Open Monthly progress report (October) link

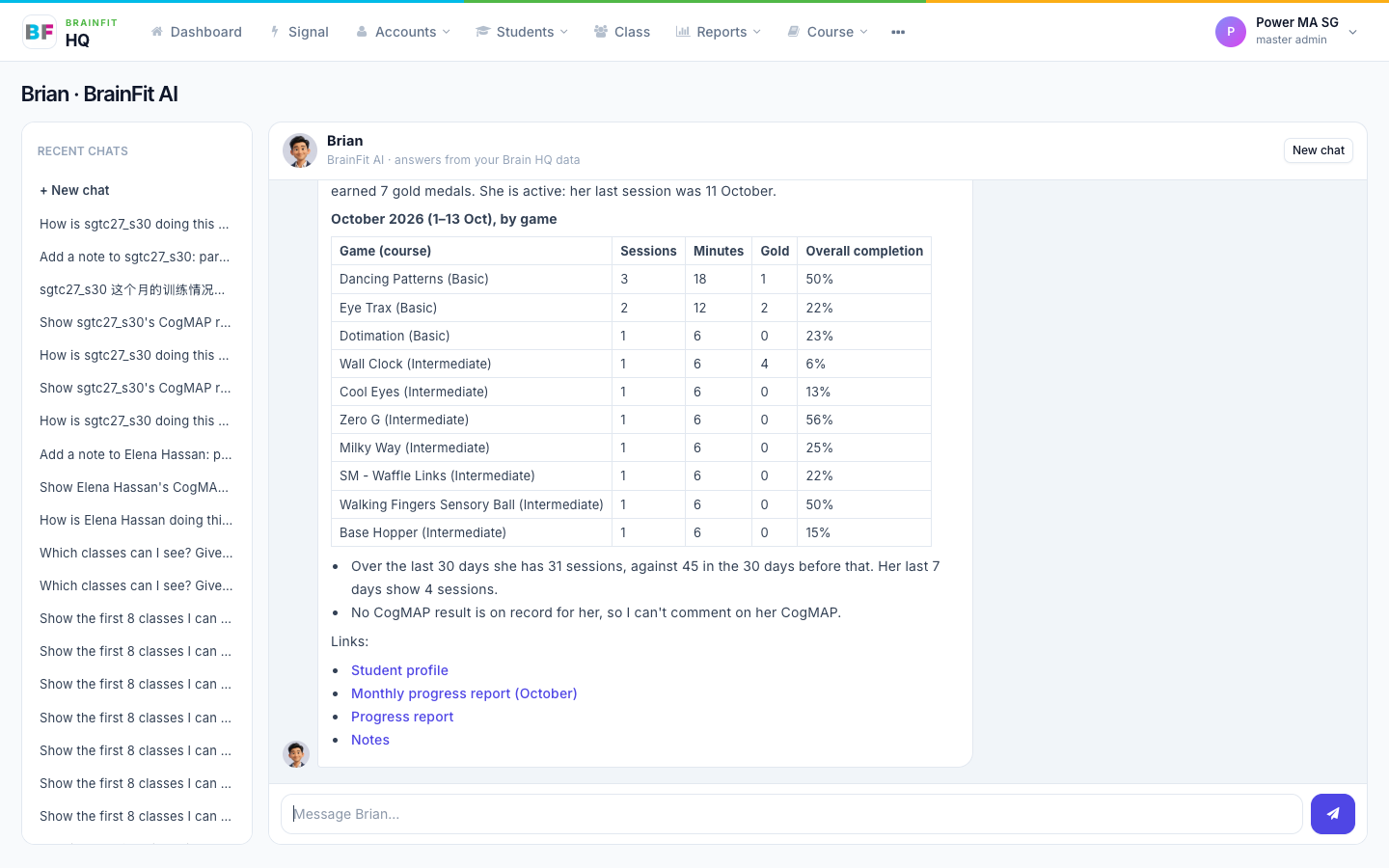(x=464, y=693)
